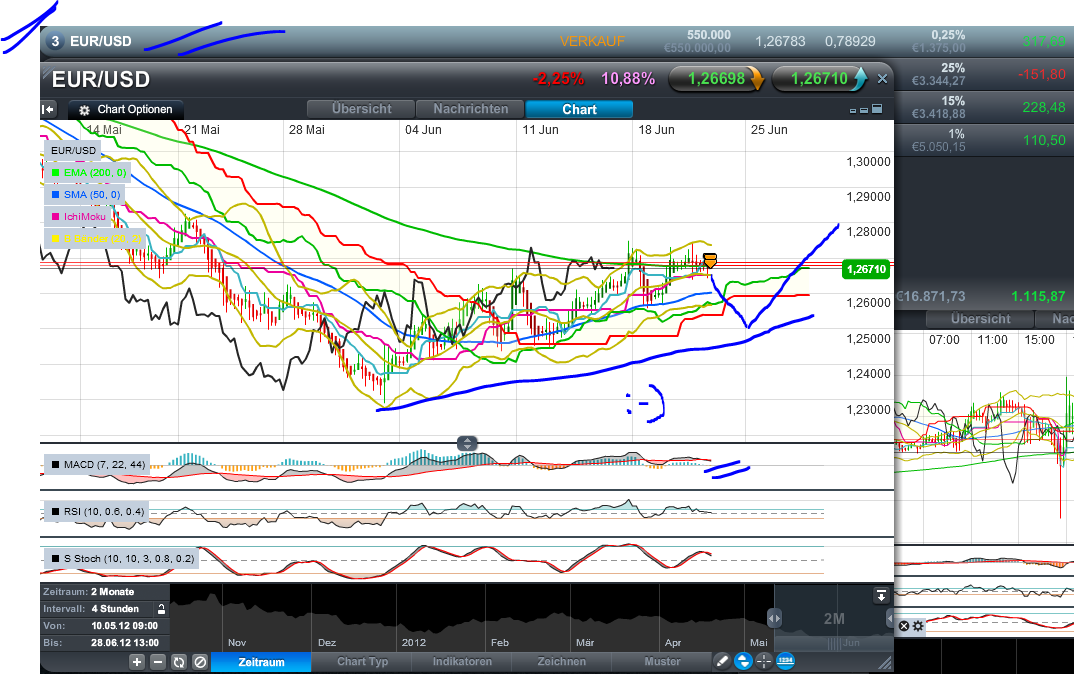
Task: Open the Chart Typ menu
Action: (362, 662)
